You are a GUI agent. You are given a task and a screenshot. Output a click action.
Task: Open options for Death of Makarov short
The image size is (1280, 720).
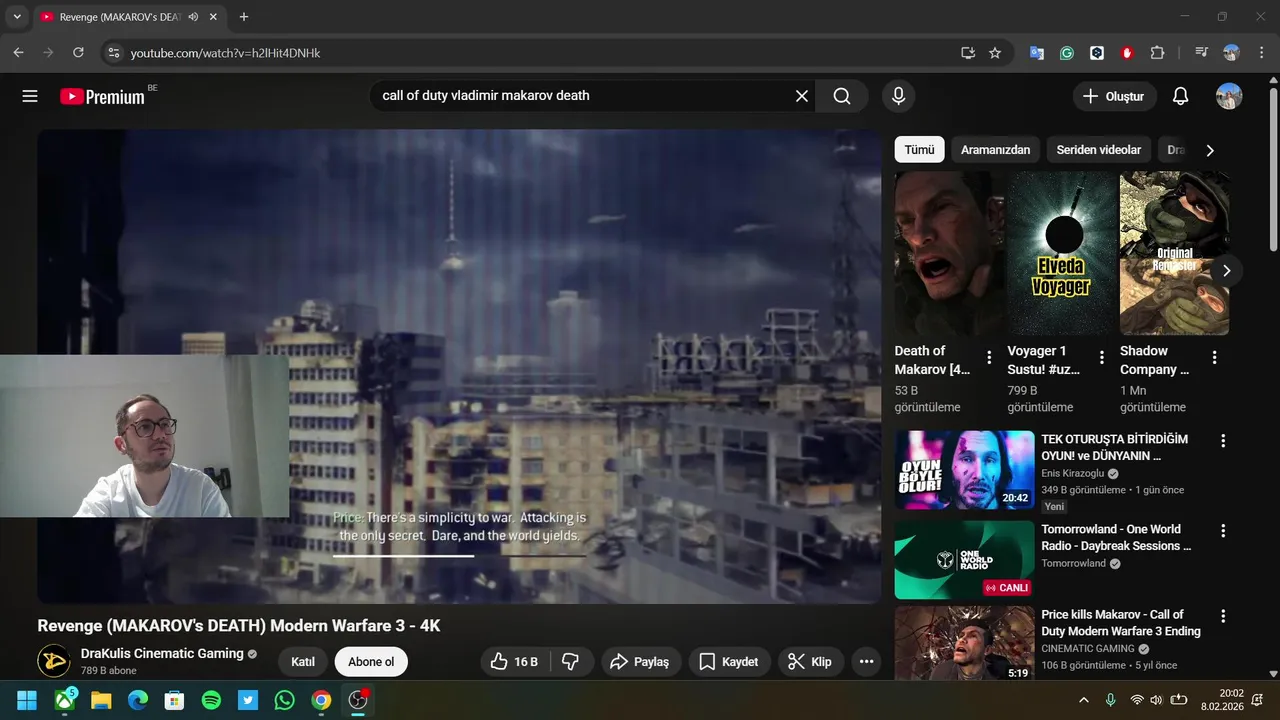point(989,358)
